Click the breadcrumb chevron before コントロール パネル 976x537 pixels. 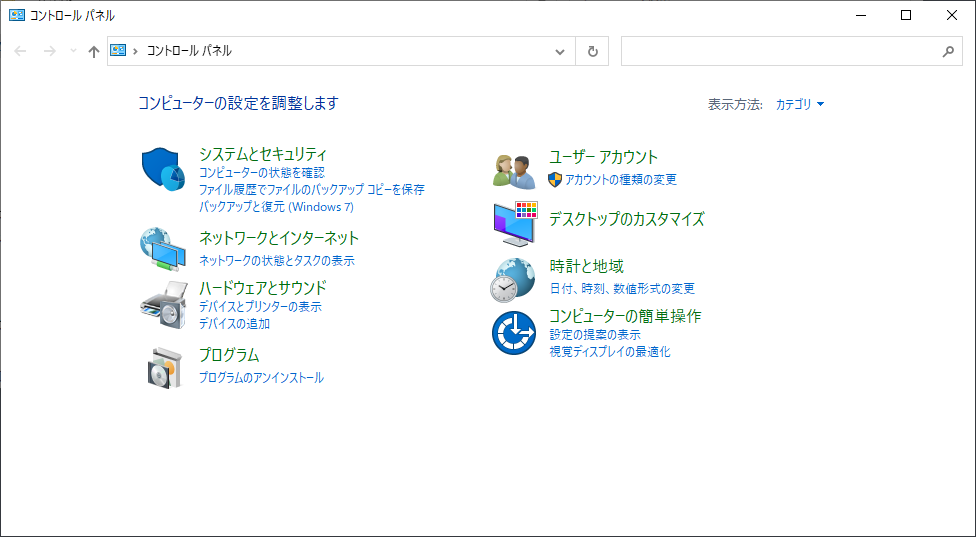pos(135,51)
